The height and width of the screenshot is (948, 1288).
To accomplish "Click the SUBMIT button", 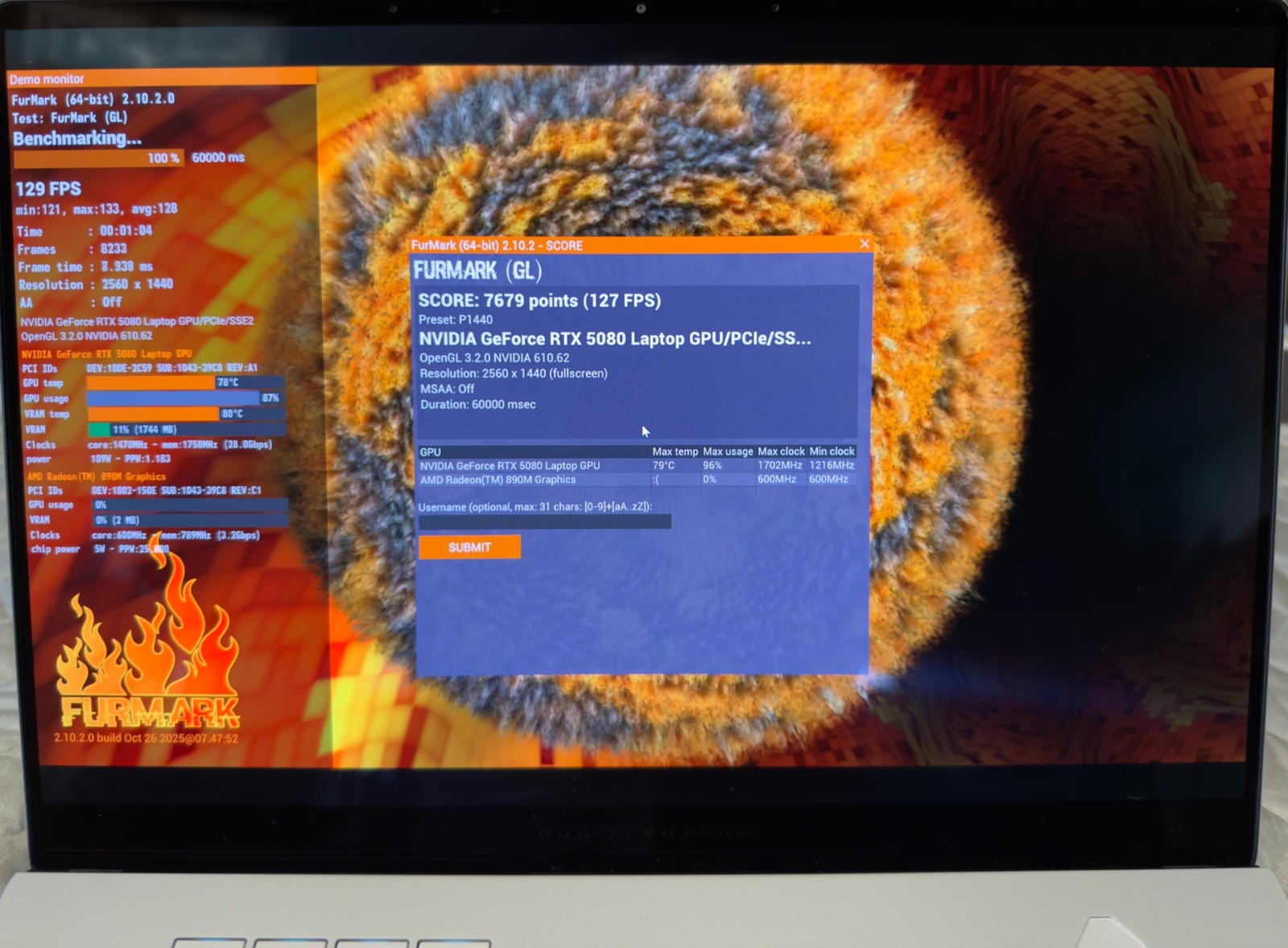I will pos(469,547).
